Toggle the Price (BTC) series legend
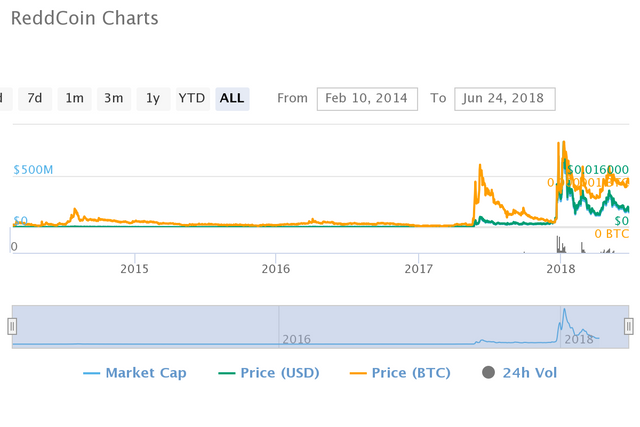This screenshot has width=640, height=427. 398,373
